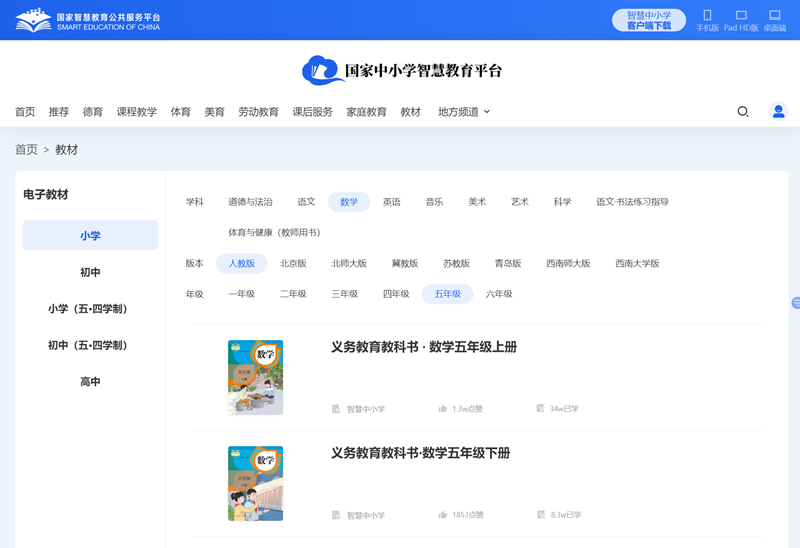Select the 苏教版 edition

click(456, 263)
